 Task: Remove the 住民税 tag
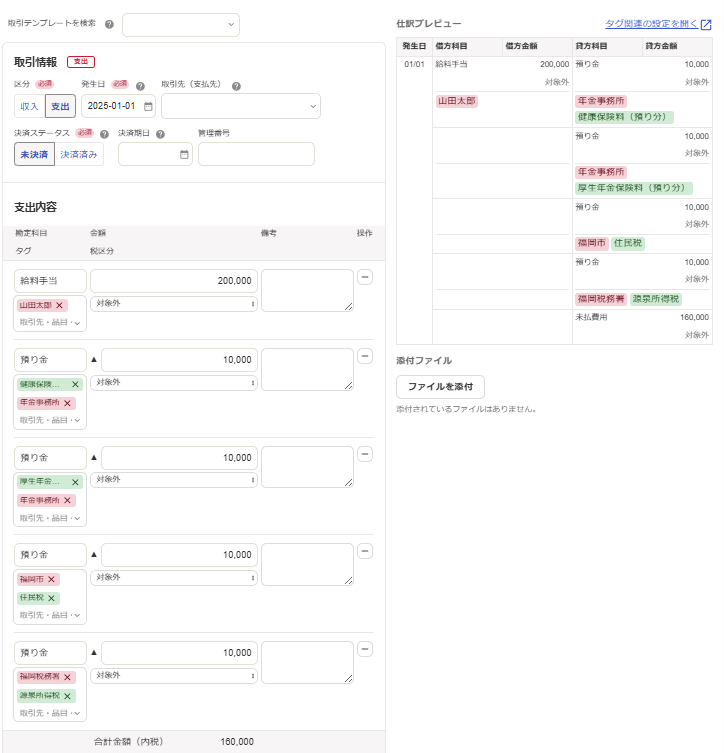coord(52,598)
